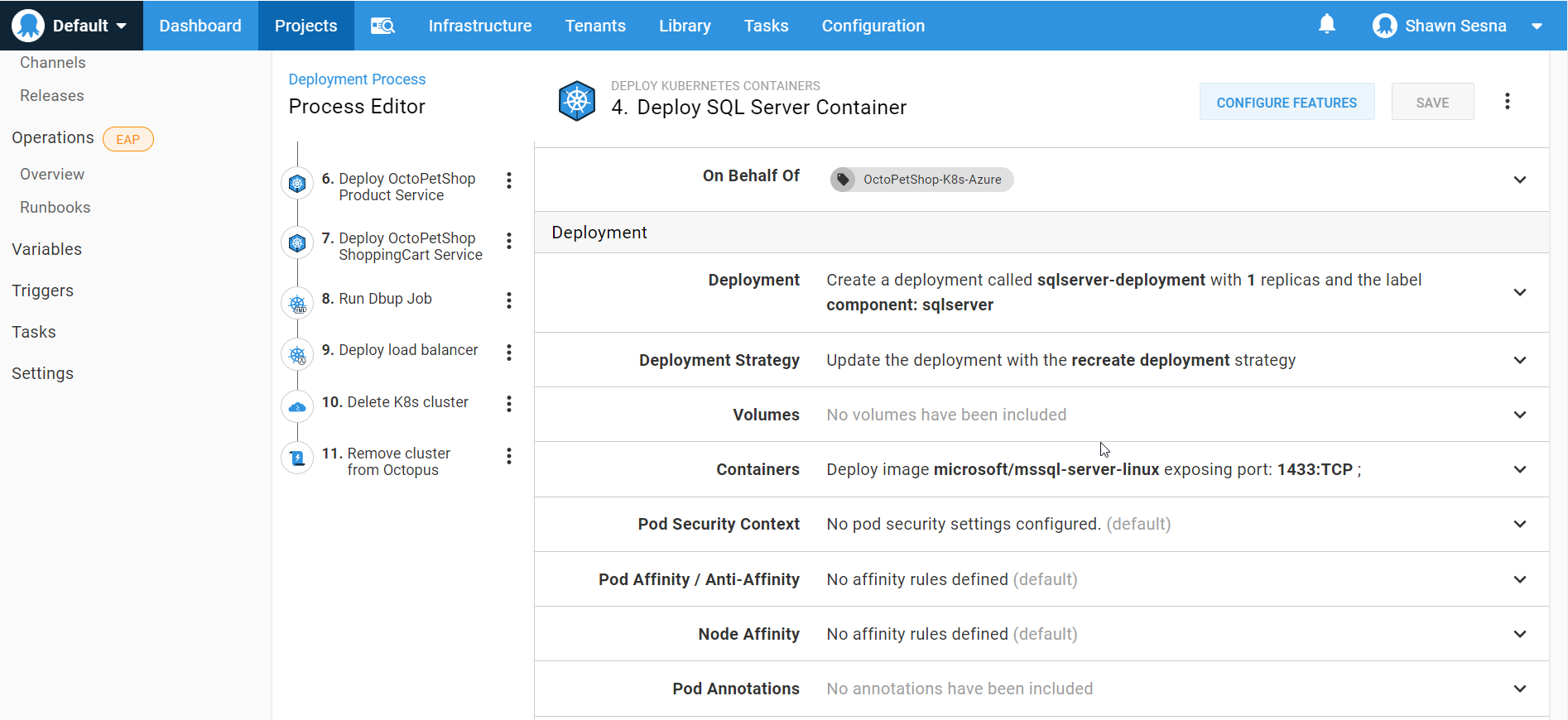The height and width of the screenshot is (720, 1568).
Task: Click the Delete K8s cluster step icon
Action: point(297,406)
